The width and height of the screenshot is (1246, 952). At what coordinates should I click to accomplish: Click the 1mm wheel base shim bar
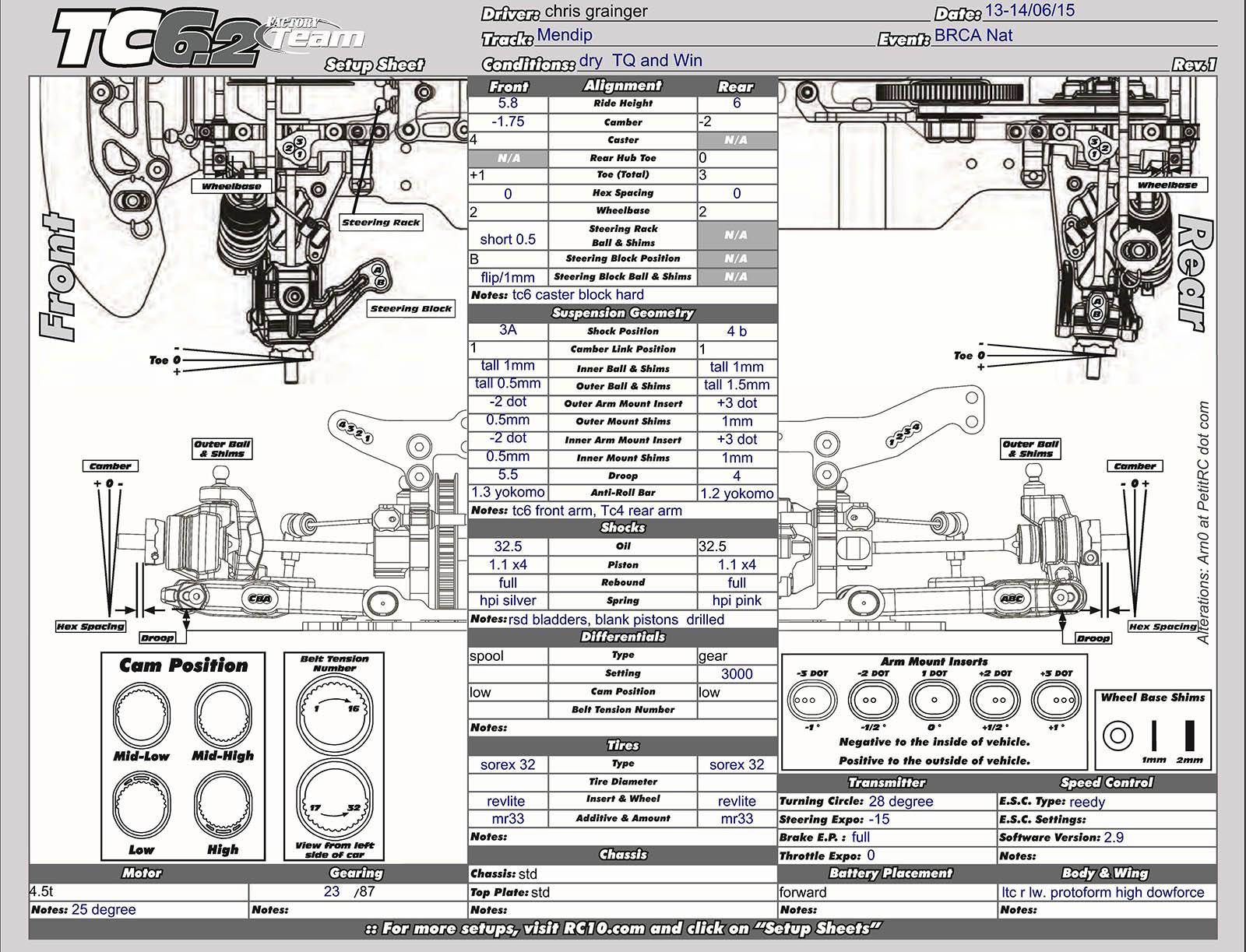pyautogui.click(x=1154, y=735)
